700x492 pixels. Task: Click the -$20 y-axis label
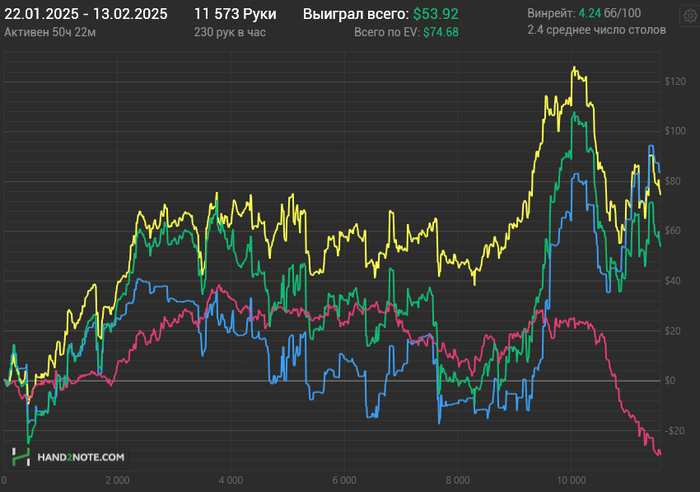coord(674,430)
